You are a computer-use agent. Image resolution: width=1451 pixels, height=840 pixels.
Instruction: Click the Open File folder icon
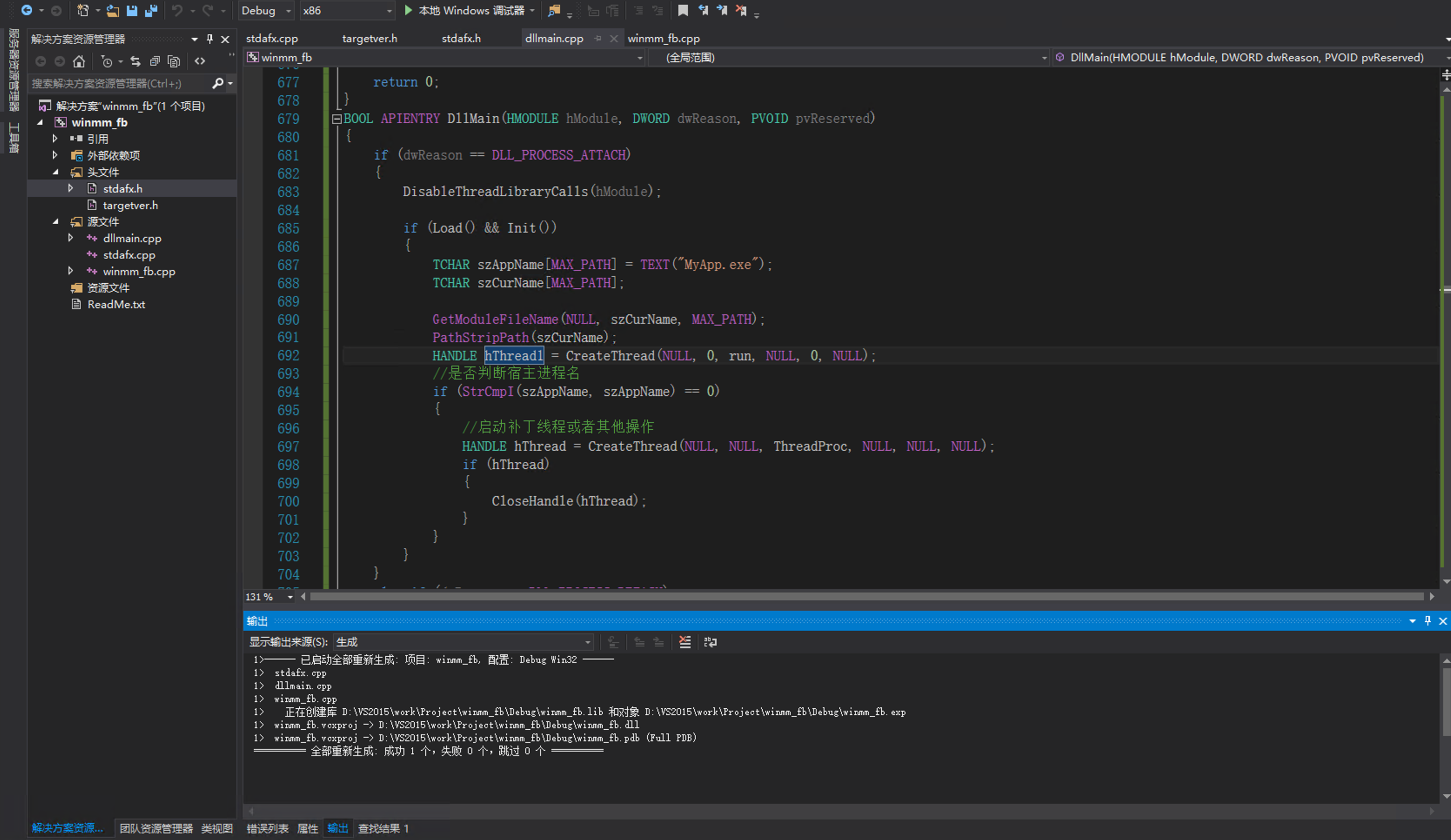pyautogui.click(x=113, y=10)
